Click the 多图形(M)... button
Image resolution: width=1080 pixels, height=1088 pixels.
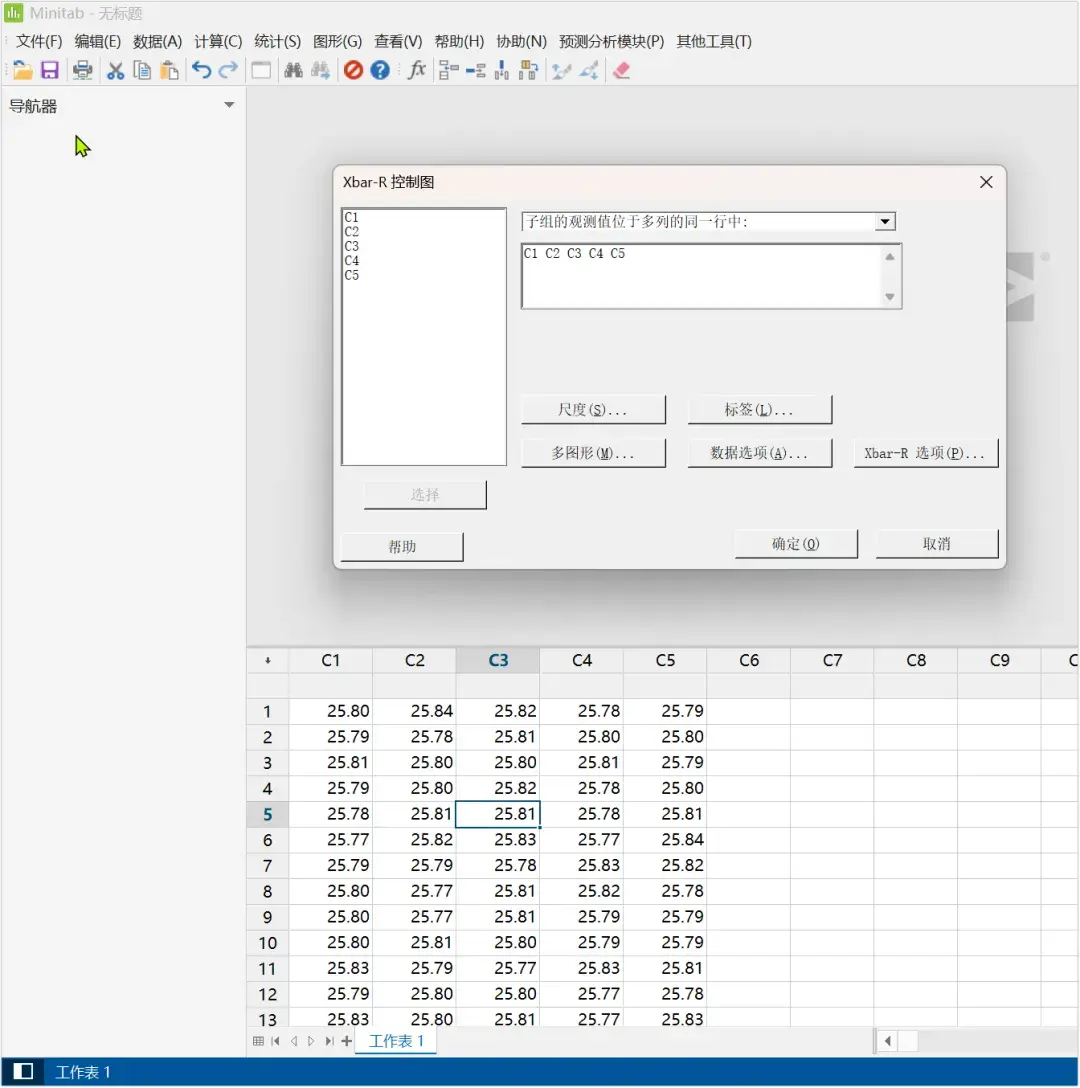tap(593, 453)
